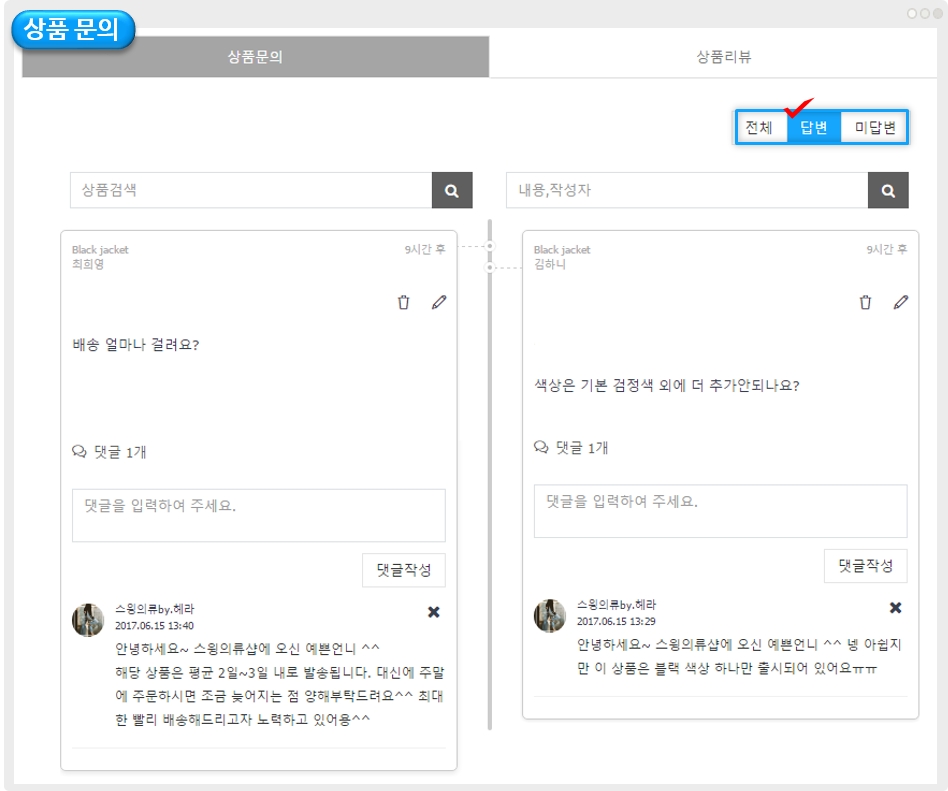Click 댓글작성 button under 김하니's inquiry
Screen dimensions: 948x791
click(x=865, y=566)
